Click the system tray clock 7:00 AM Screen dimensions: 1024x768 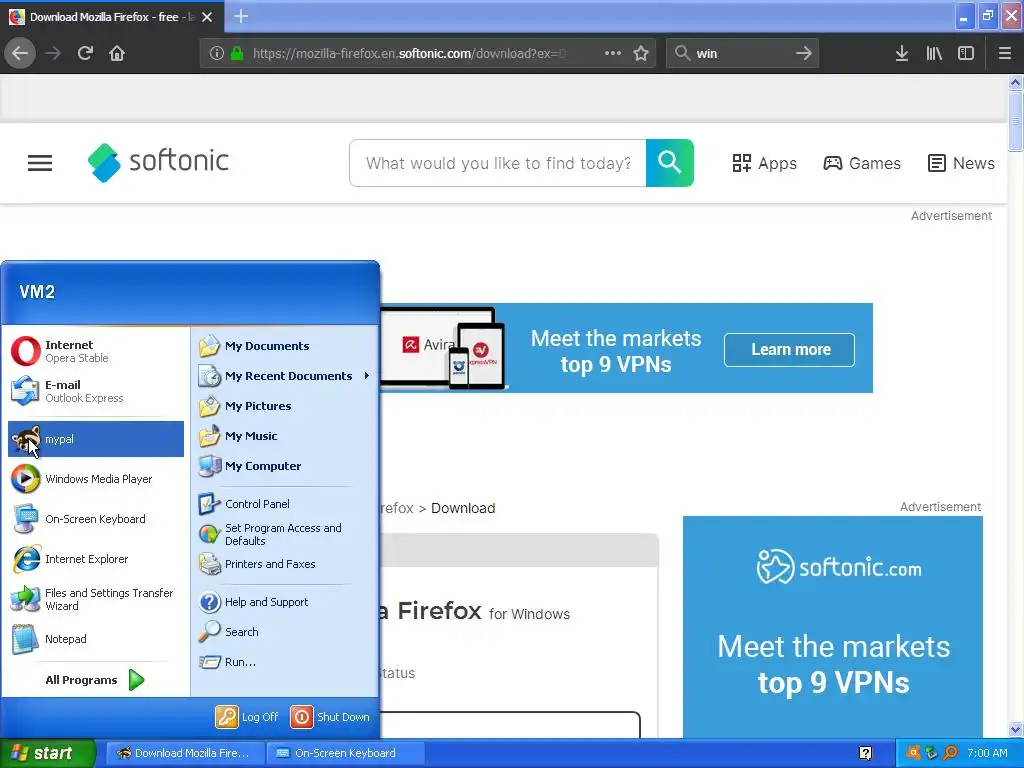tap(987, 753)
